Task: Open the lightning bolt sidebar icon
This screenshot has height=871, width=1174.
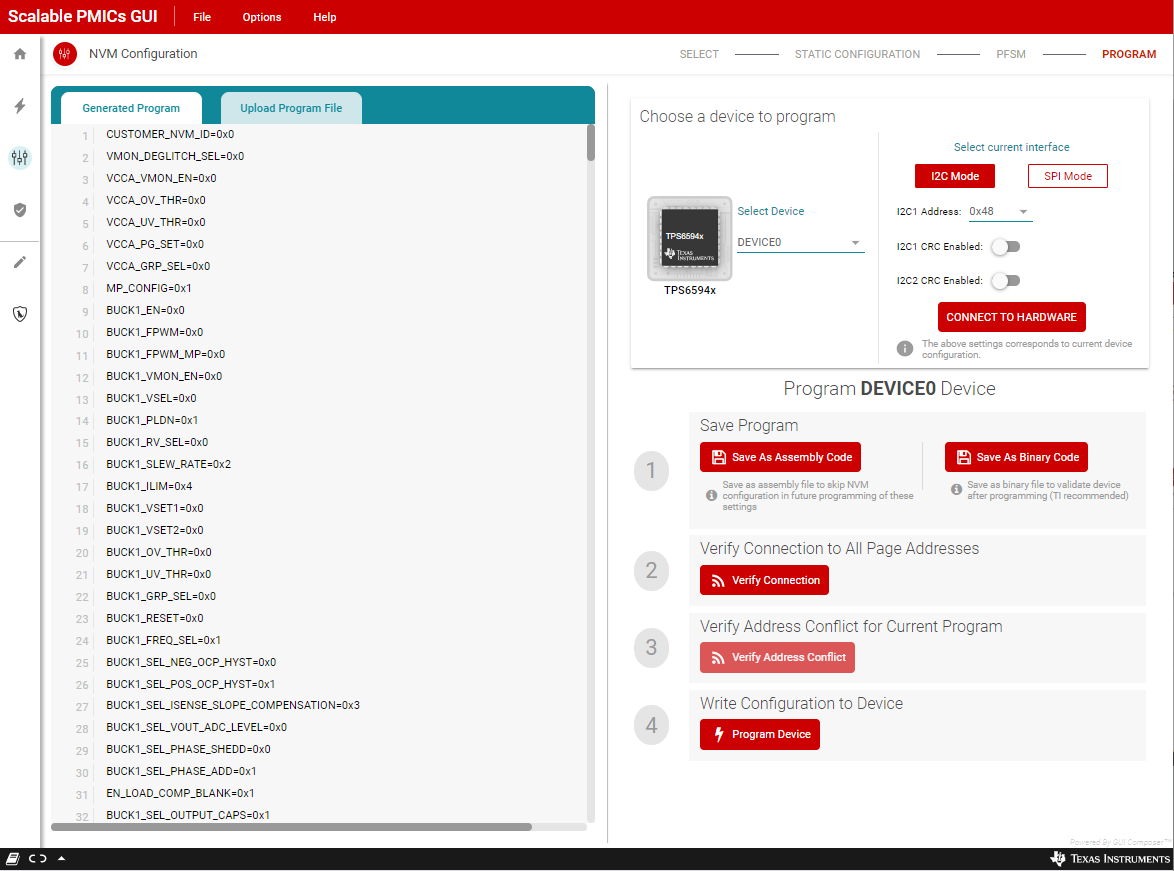Action: click(20, 106)
